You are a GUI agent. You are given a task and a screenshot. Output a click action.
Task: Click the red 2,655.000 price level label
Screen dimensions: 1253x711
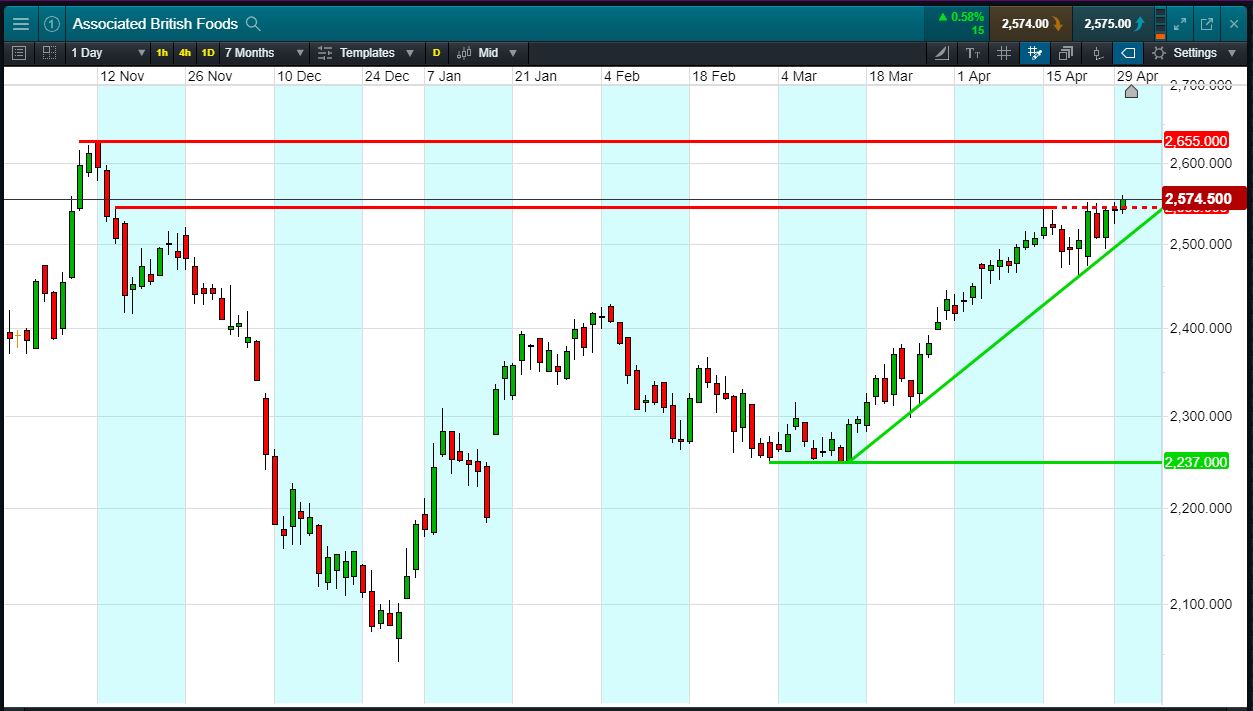(1197, 141)
